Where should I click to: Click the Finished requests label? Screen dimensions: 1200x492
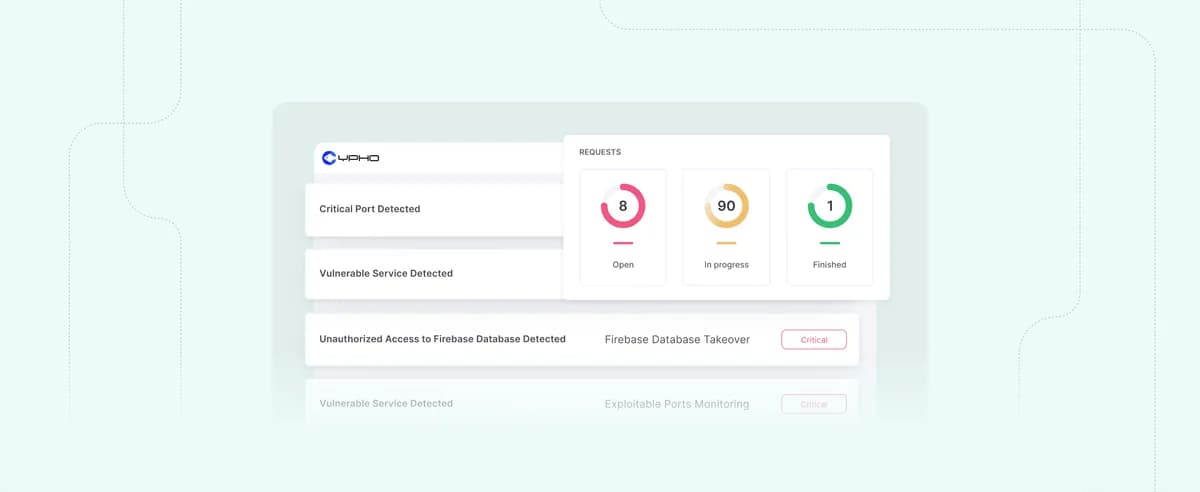[x=829, y=265]
